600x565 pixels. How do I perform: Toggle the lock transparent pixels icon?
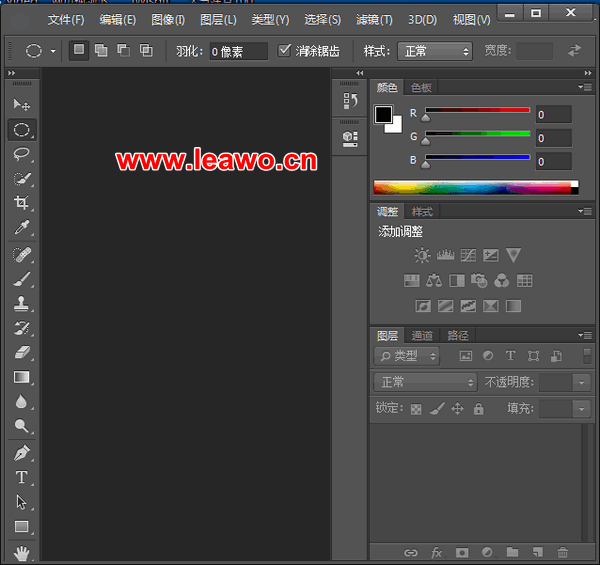click(416, 409)
